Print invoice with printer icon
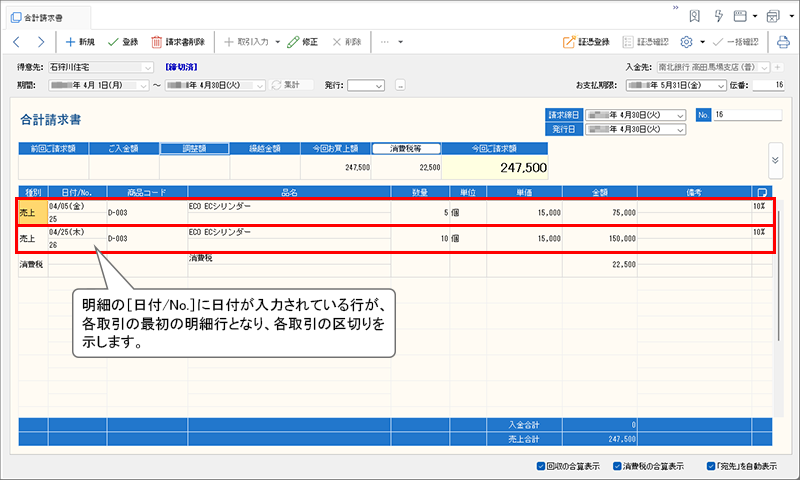Screen dimensions: 800x480 [x=783, y=42]
